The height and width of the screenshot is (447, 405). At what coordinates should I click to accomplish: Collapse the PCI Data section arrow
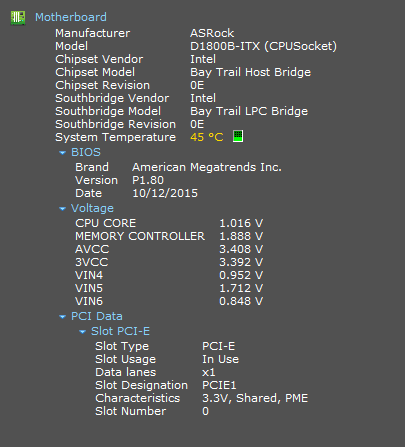click(x=62, y=317)
